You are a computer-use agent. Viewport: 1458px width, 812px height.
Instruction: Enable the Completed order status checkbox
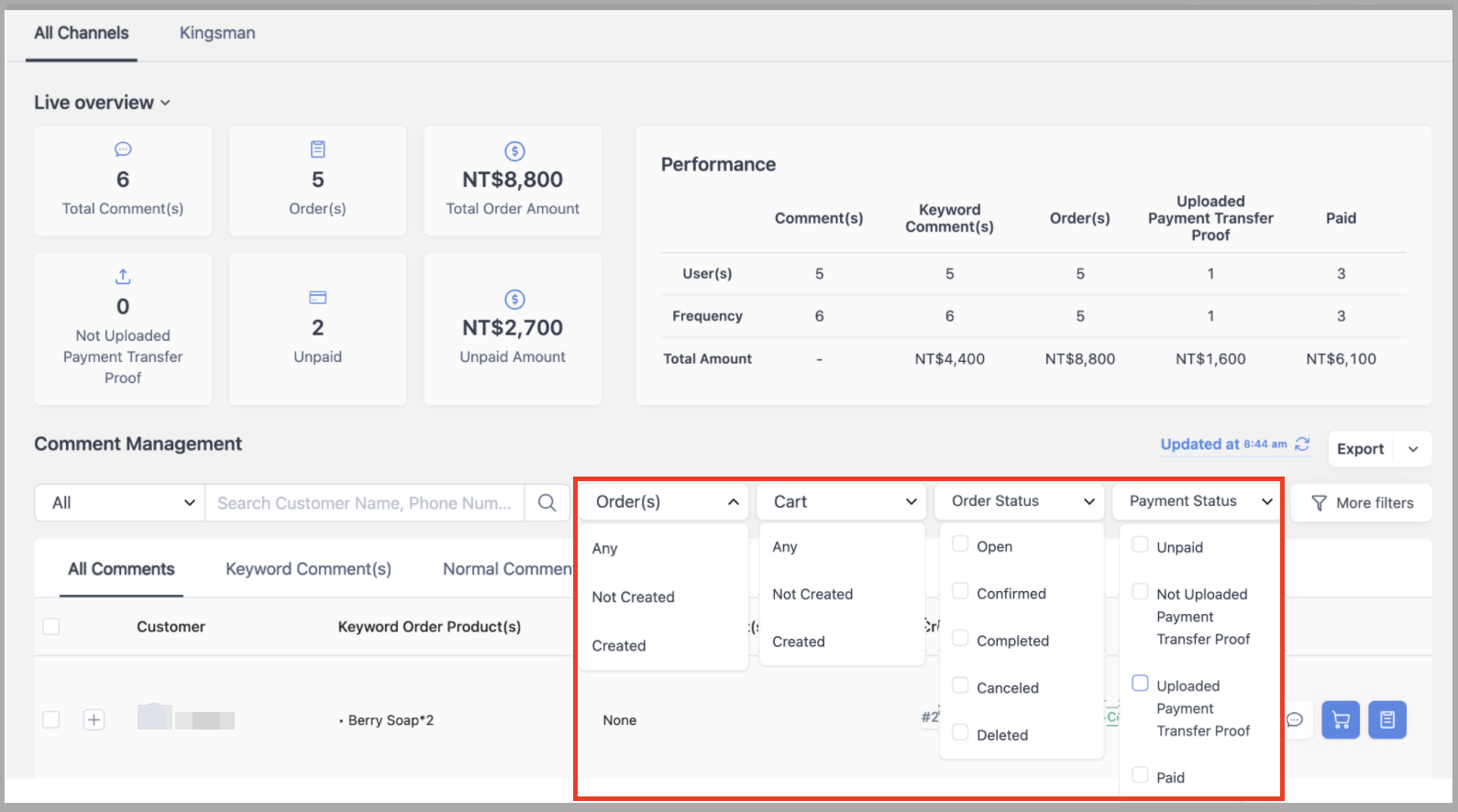[960, 639]
